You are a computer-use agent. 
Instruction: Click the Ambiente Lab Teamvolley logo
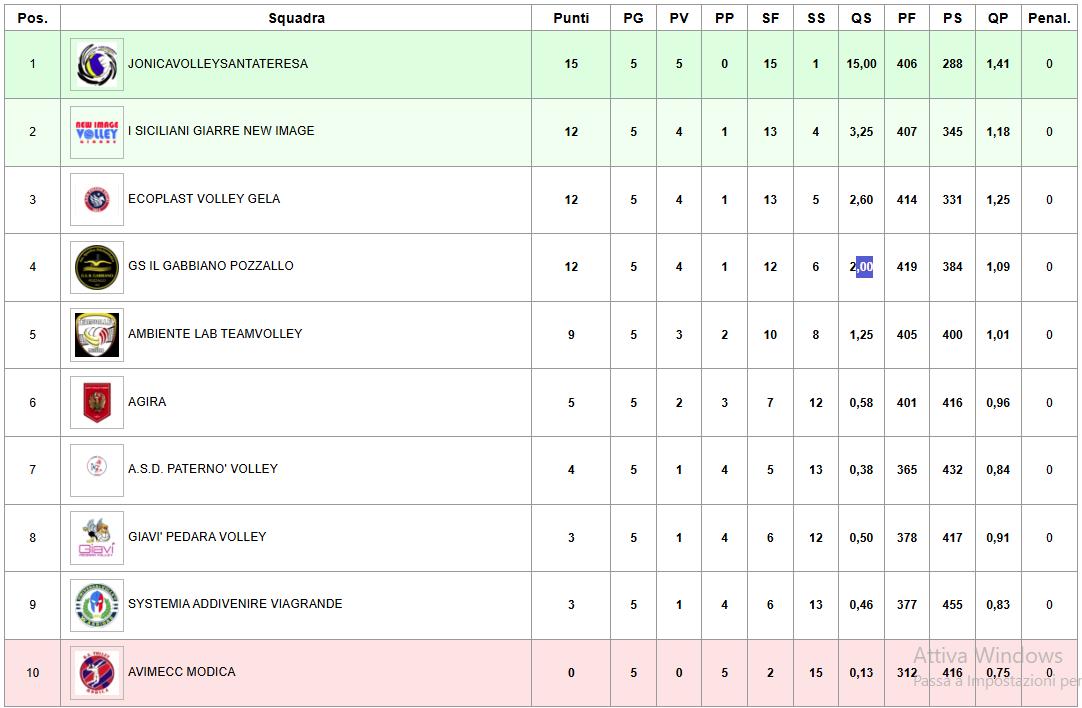coord(97,335)
